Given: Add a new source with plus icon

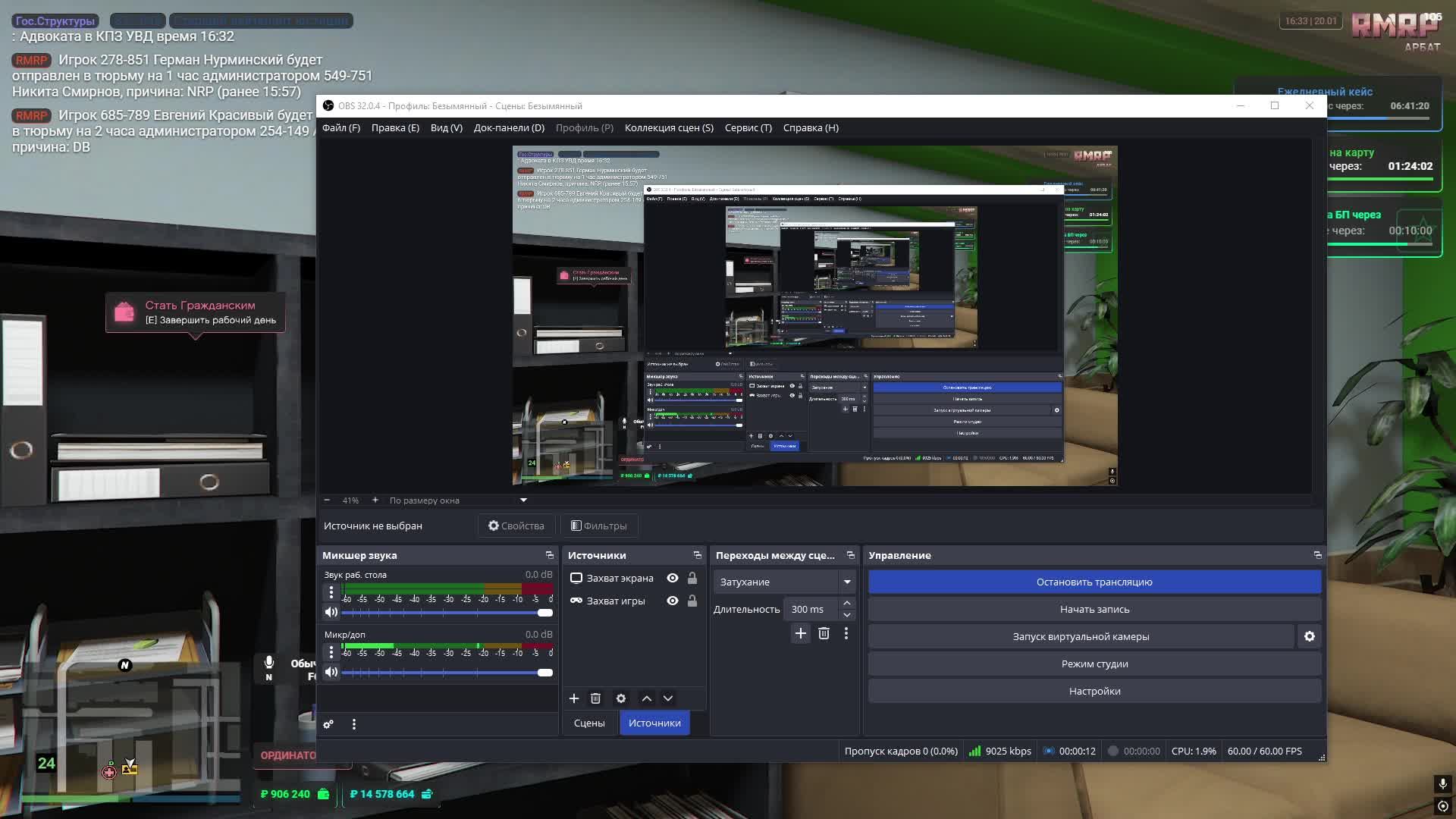Looking at the screenshot, I should 574,698.
